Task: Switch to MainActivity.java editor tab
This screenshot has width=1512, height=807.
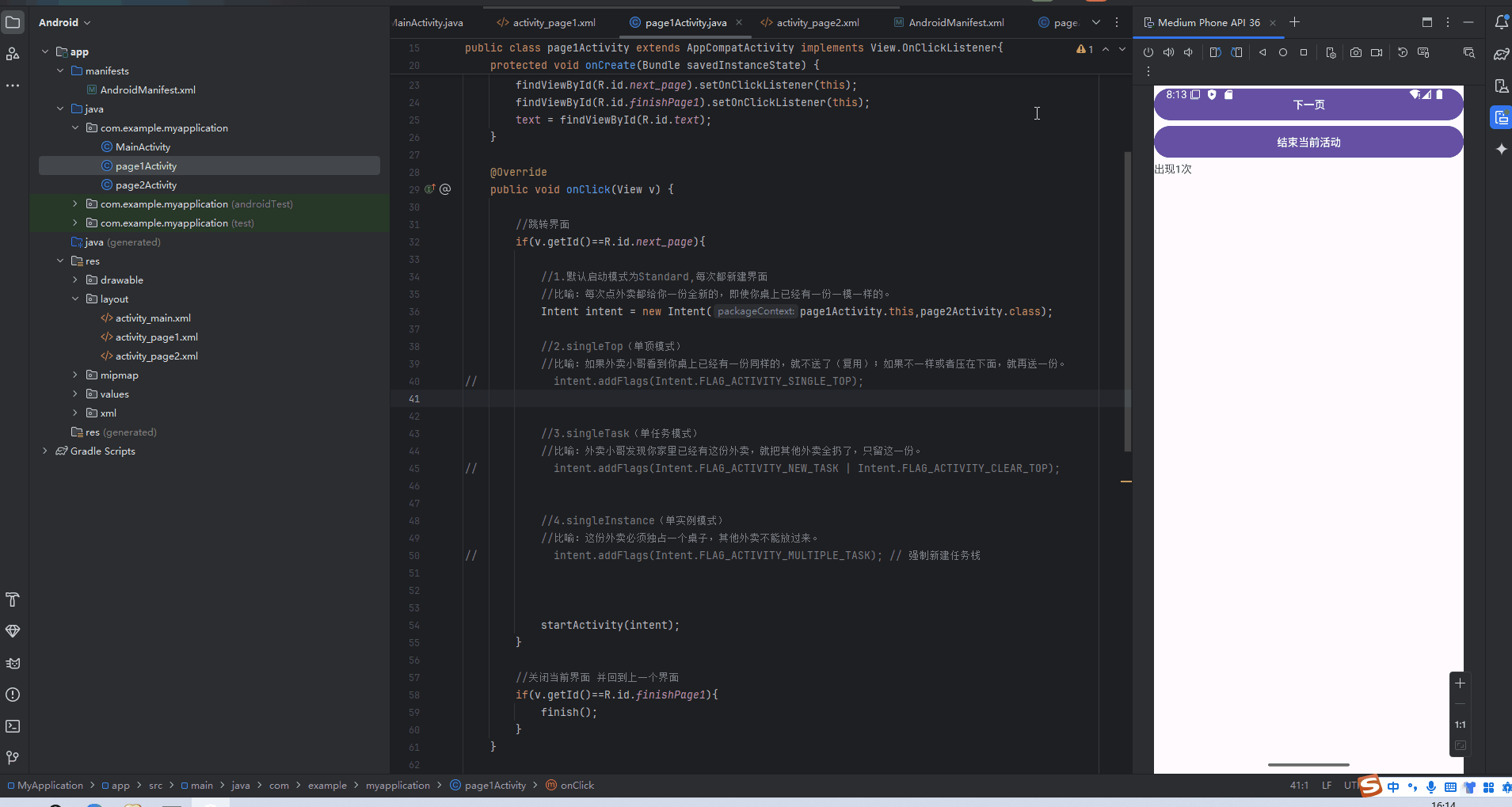Action: coord(428,22)
